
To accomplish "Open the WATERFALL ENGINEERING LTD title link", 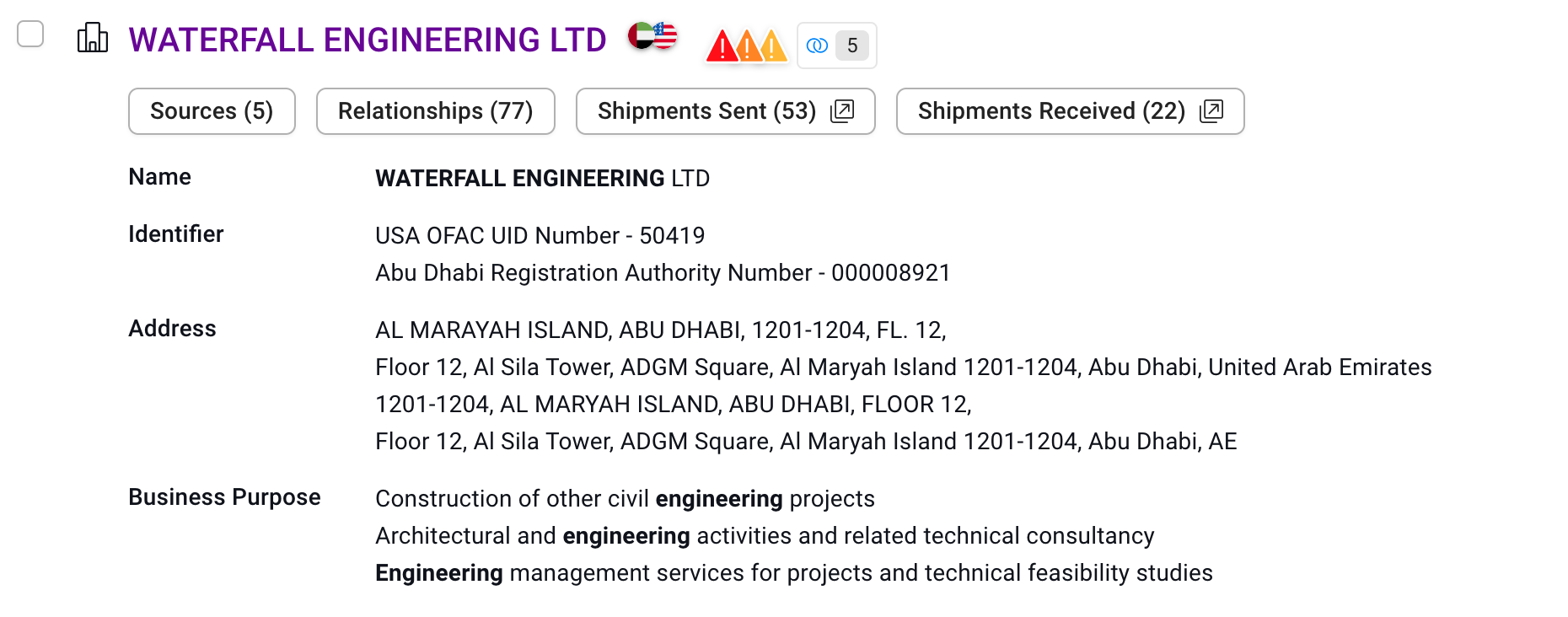I will 368,40.
